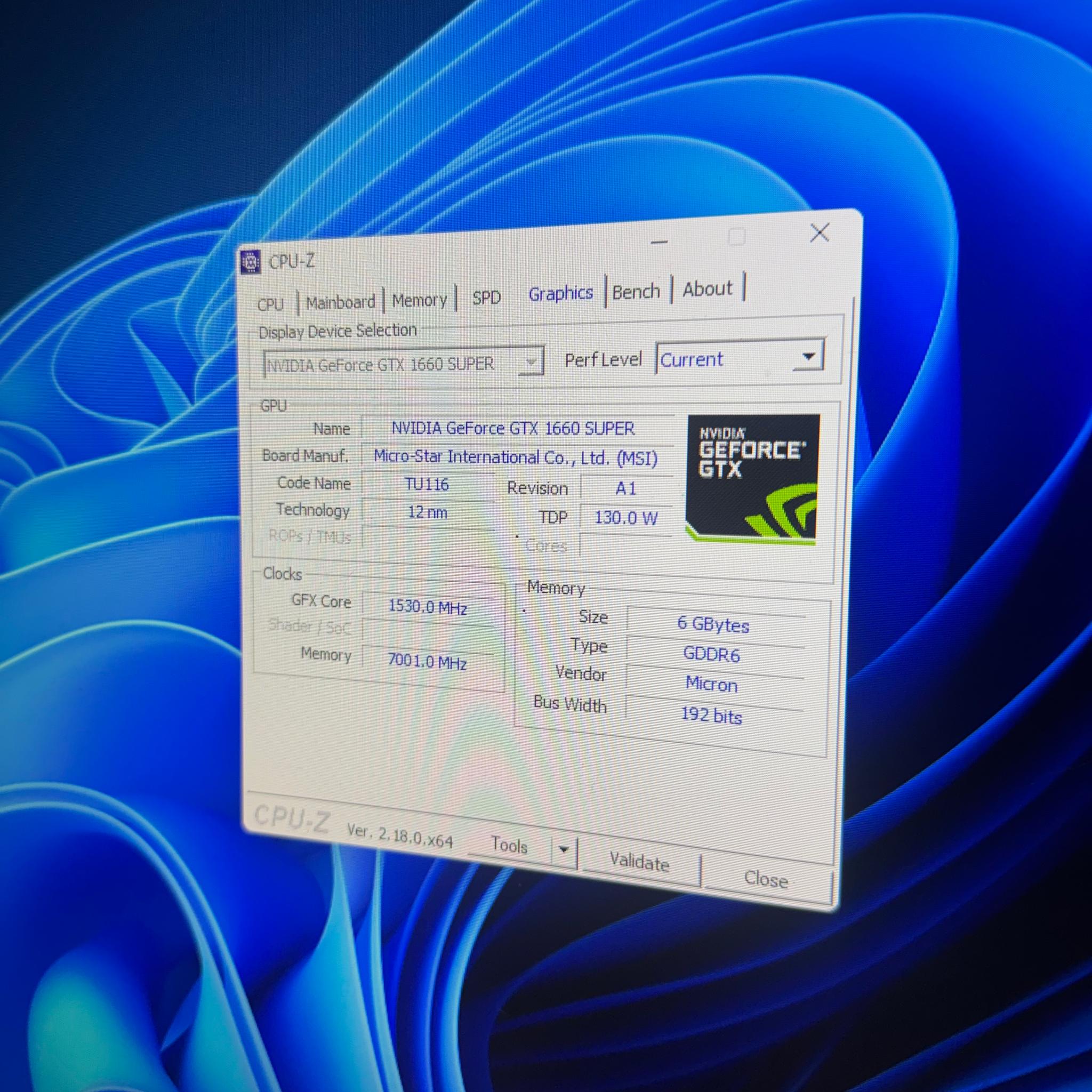Click the Code Name label
1092x1092 pixels.
[x=314, y=483]
